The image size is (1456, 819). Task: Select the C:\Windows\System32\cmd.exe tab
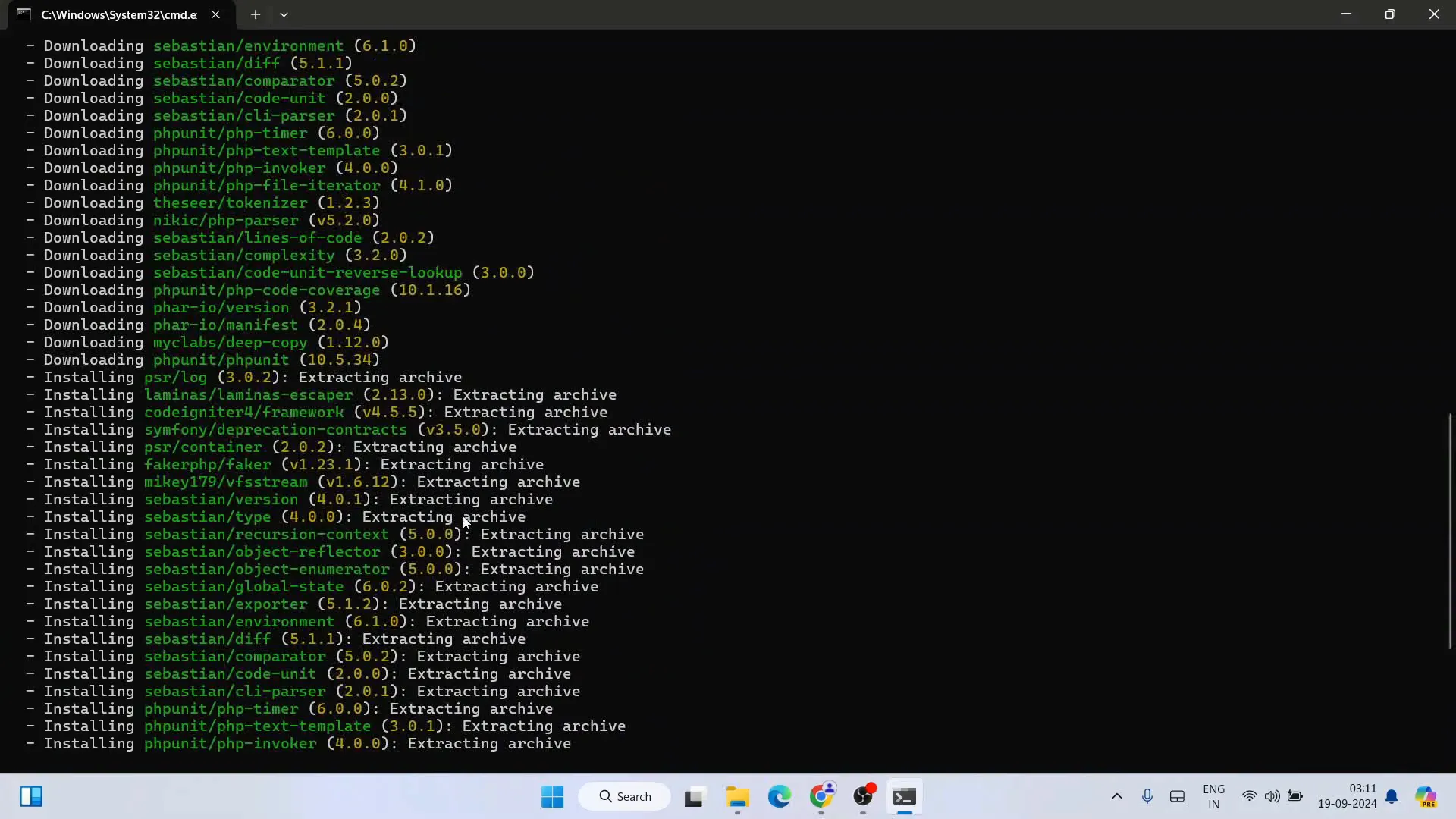118,14
